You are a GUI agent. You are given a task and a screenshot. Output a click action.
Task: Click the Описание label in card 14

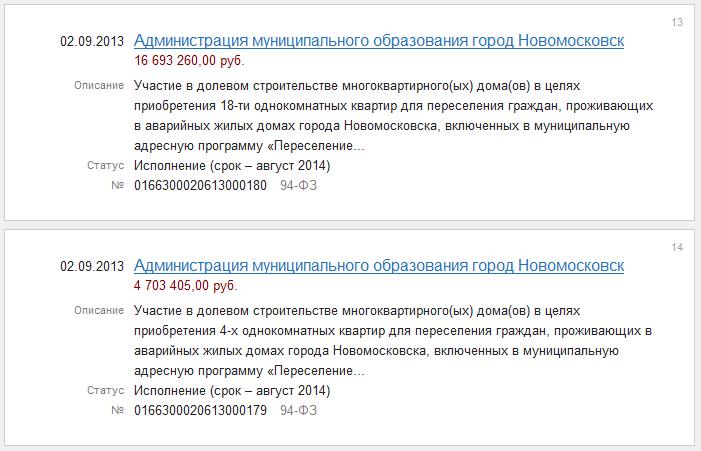pos(99,311)
